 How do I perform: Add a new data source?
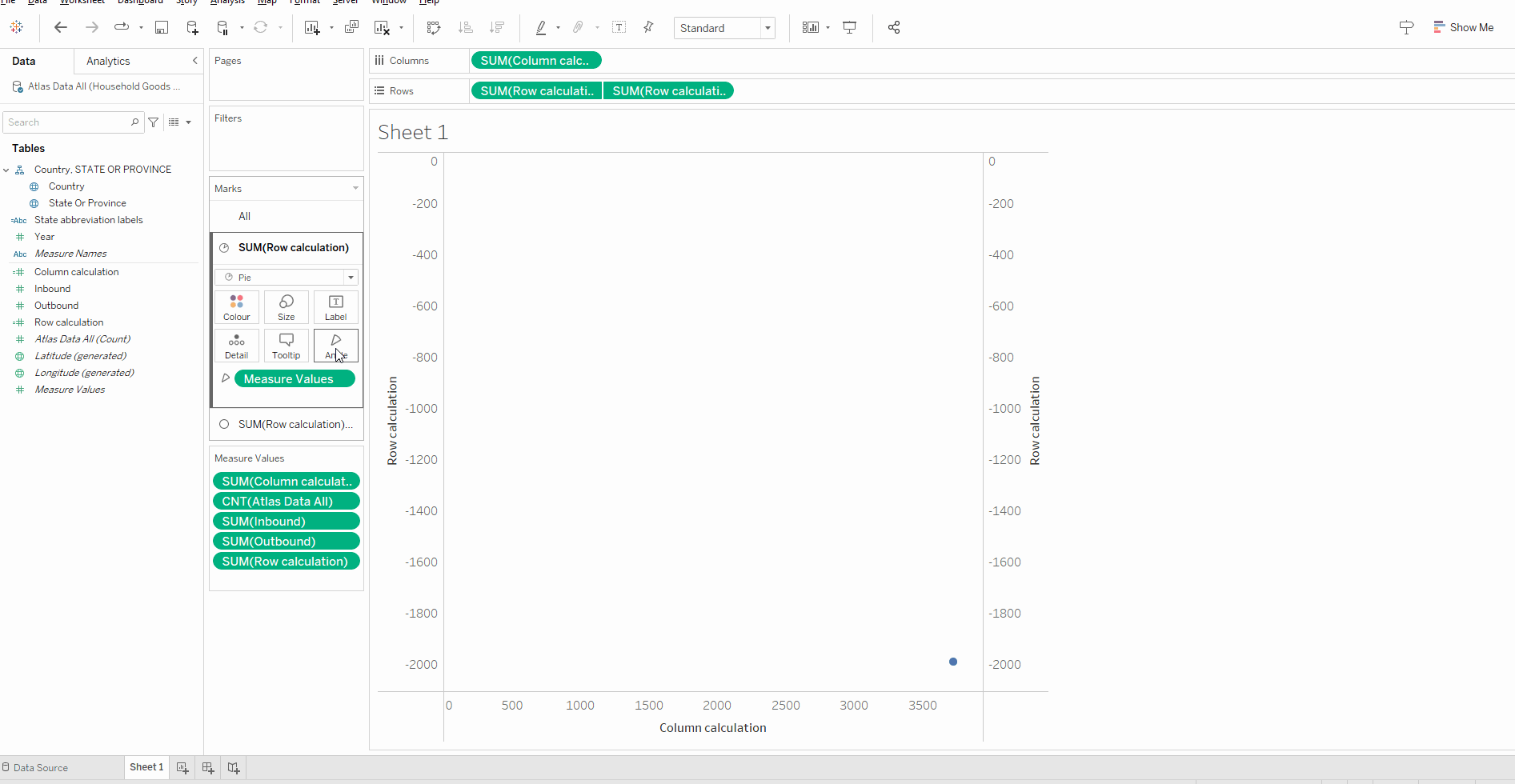[x=192, y=27]
